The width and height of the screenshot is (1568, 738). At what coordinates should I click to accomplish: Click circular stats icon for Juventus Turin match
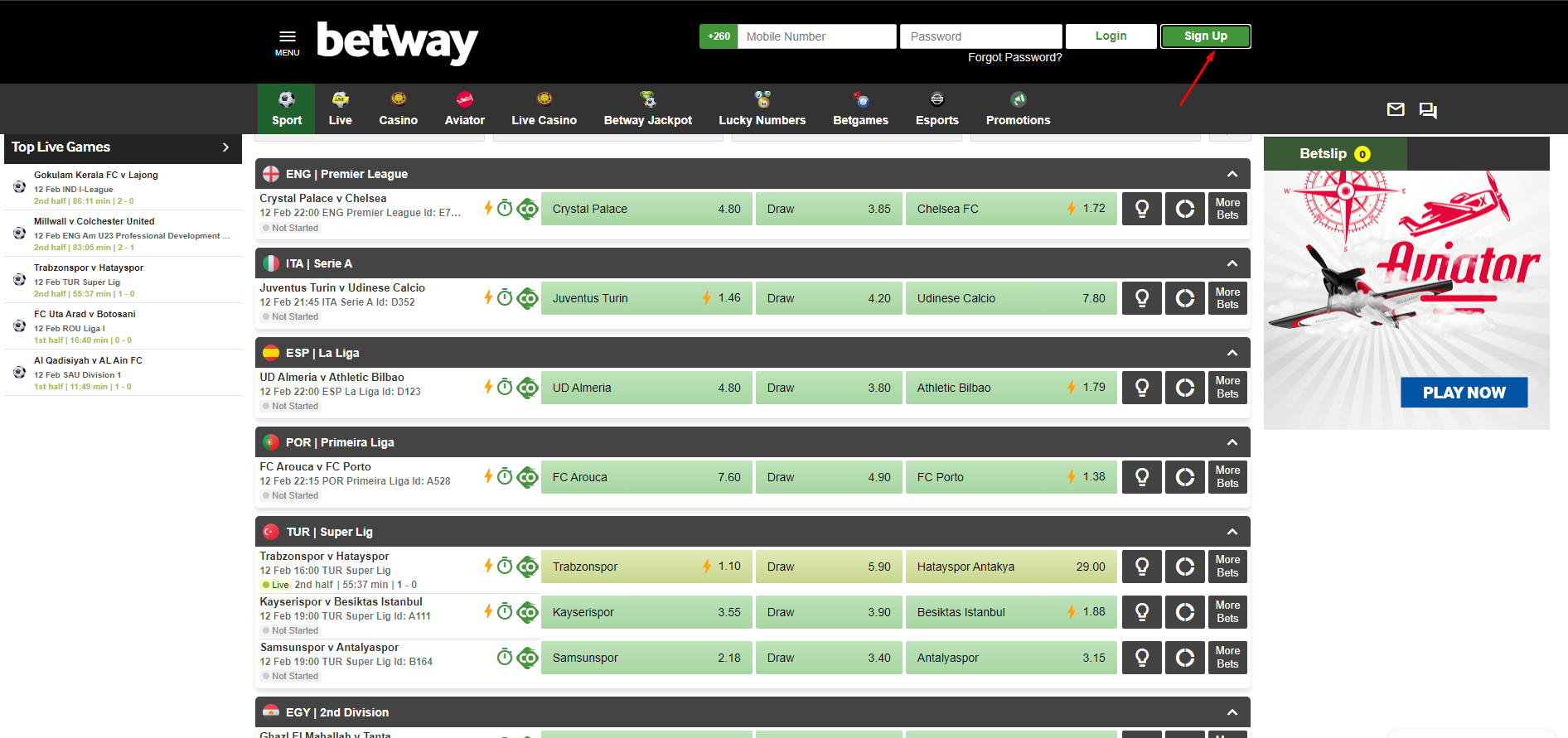1184,298
